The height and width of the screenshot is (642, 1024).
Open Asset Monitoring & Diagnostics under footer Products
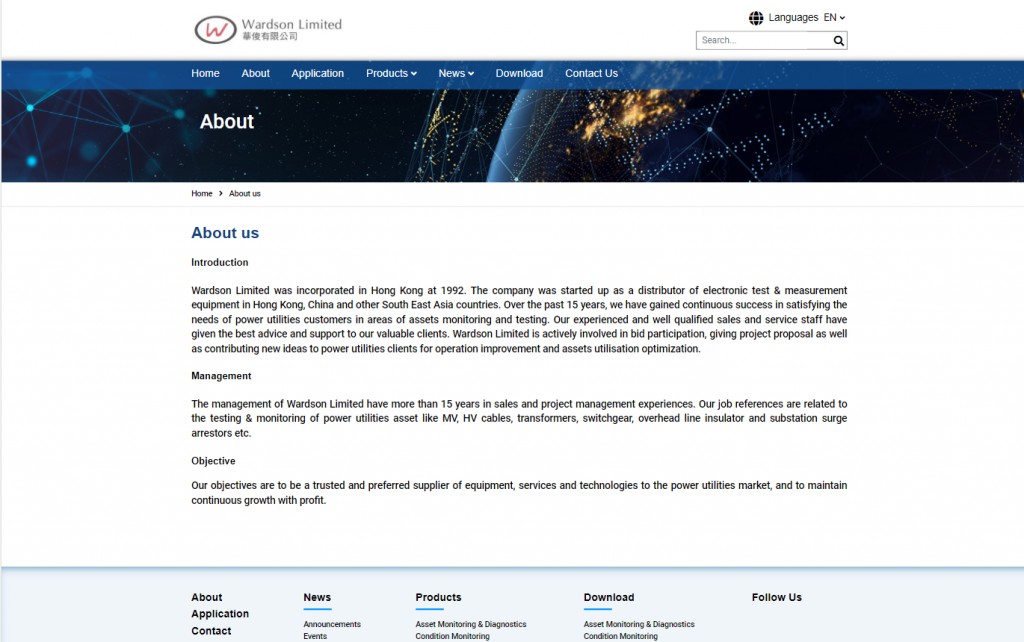(470, 624)
